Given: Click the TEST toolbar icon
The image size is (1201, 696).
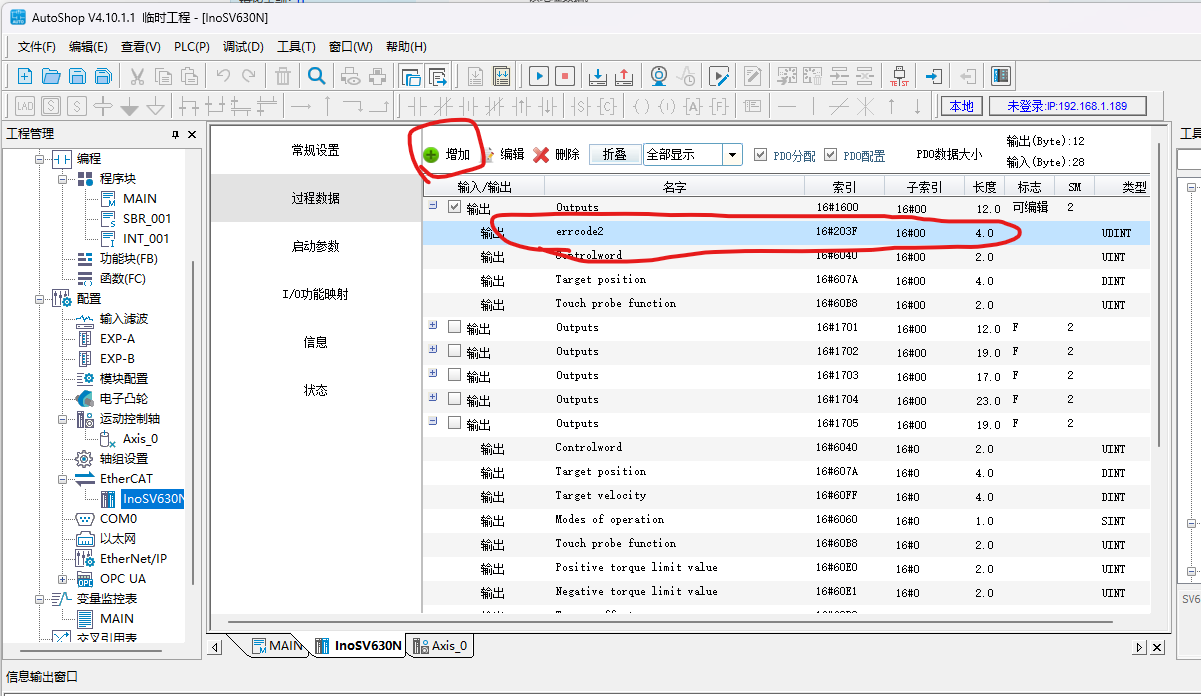Looking at the screenshot, I should coord(899,76).
